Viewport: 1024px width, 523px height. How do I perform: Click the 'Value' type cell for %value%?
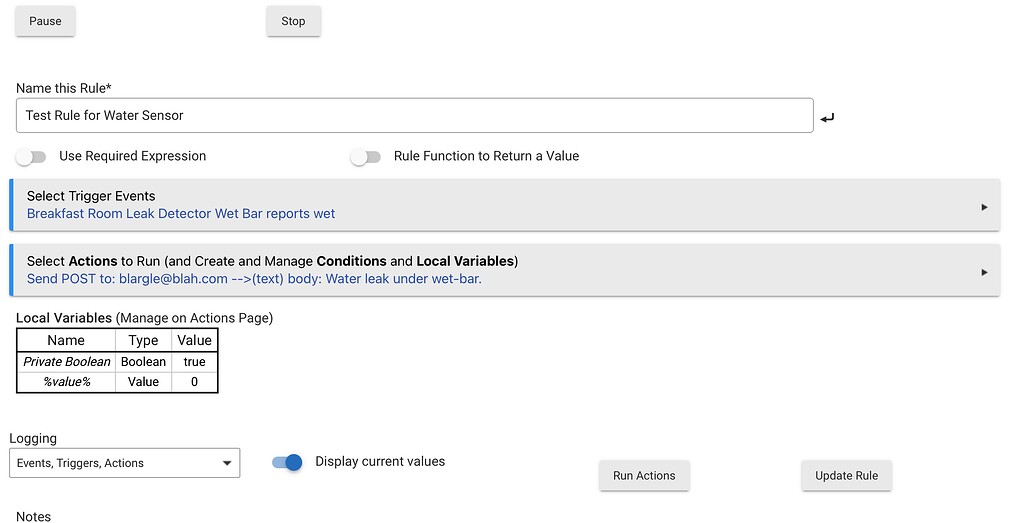[144, 382]
